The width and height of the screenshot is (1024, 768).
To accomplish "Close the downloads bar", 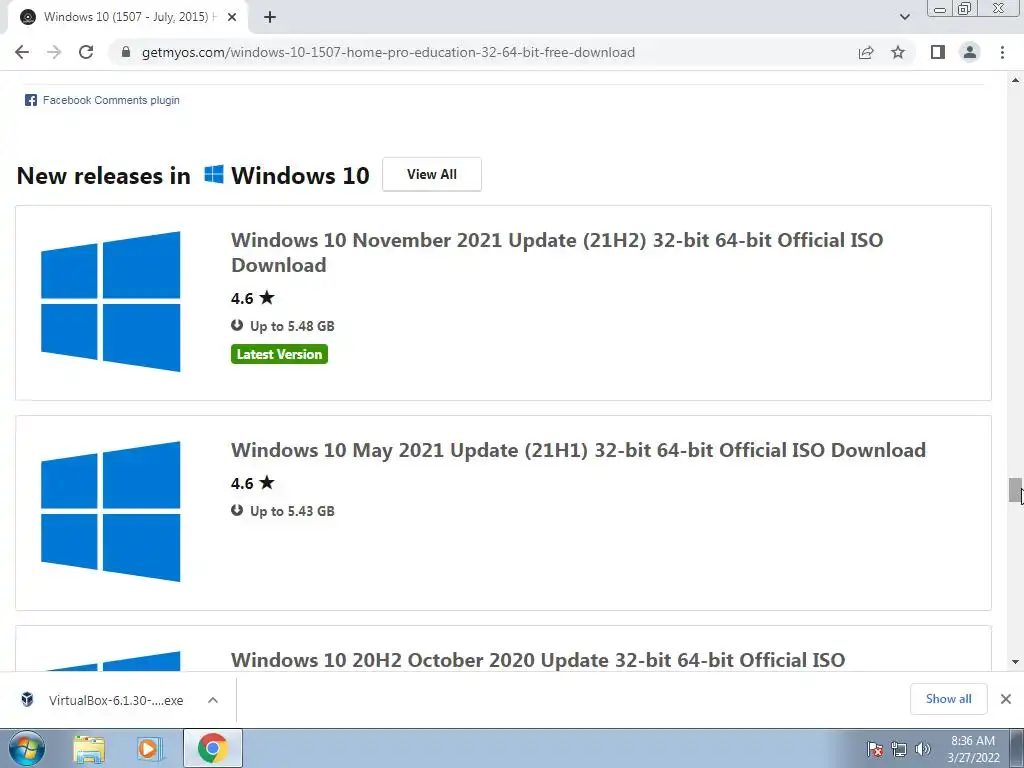I will [x=1006, y=699].
